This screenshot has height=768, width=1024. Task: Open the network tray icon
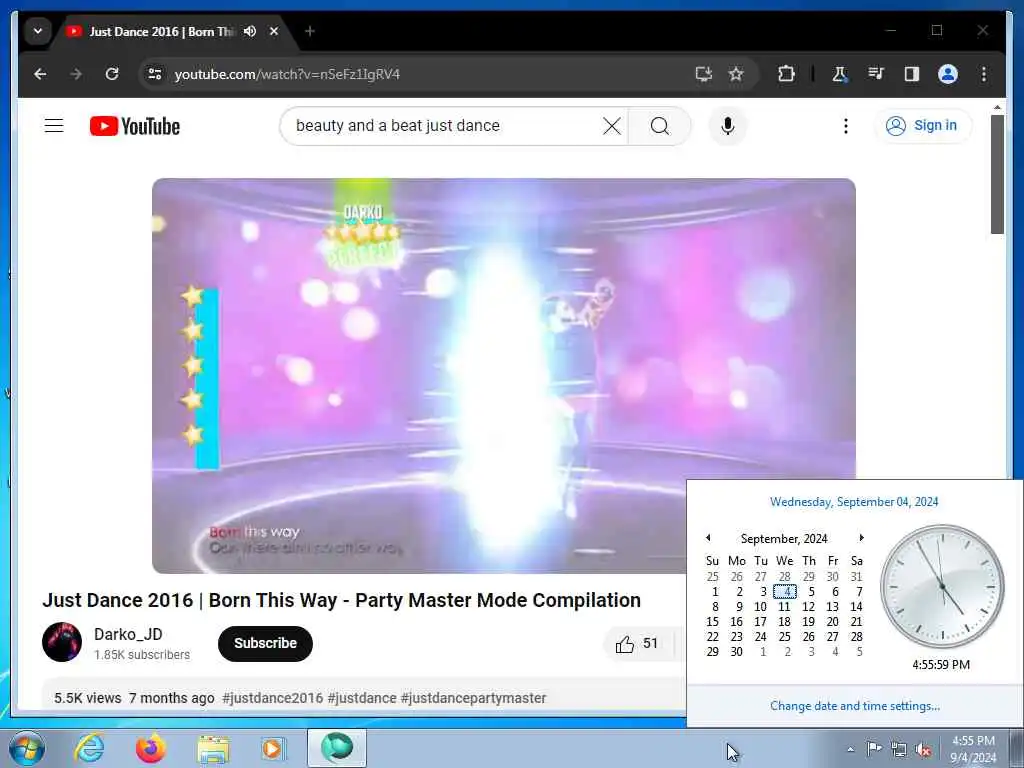pyautogui.click(x=899, y=750)
